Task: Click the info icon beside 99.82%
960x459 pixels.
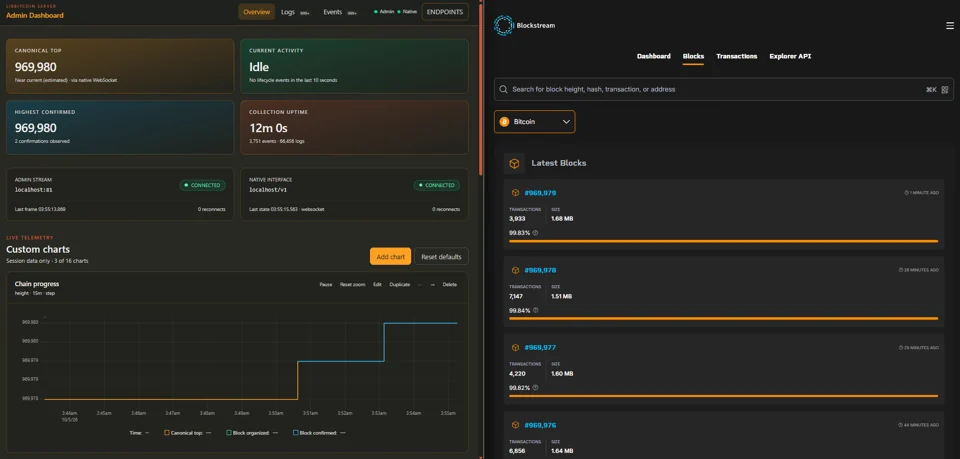Action: (535, 387)
